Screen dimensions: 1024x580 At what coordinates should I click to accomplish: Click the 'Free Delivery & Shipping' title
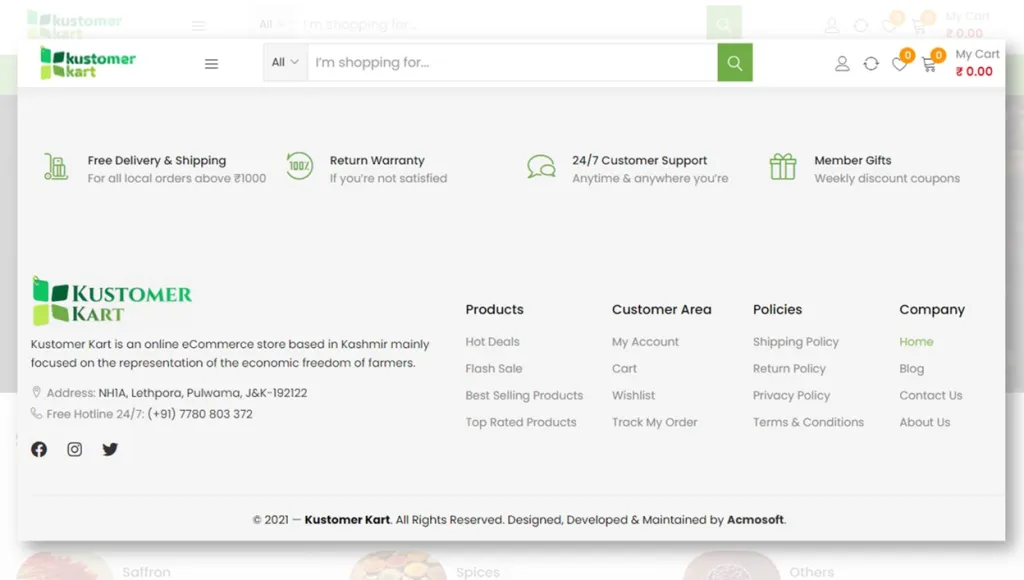(157, 160)
